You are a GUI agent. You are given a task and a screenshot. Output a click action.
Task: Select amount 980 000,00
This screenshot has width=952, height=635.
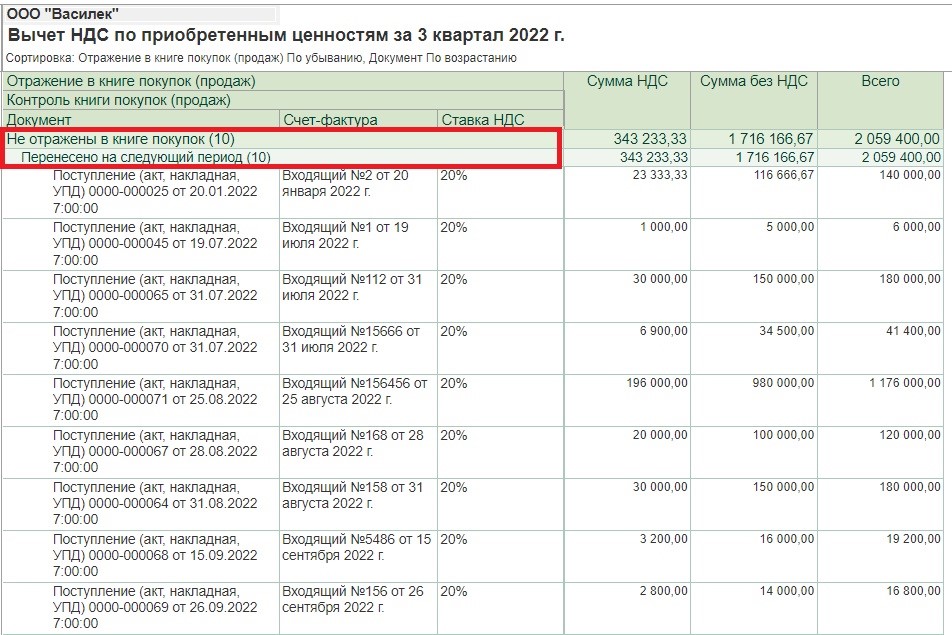783,384
